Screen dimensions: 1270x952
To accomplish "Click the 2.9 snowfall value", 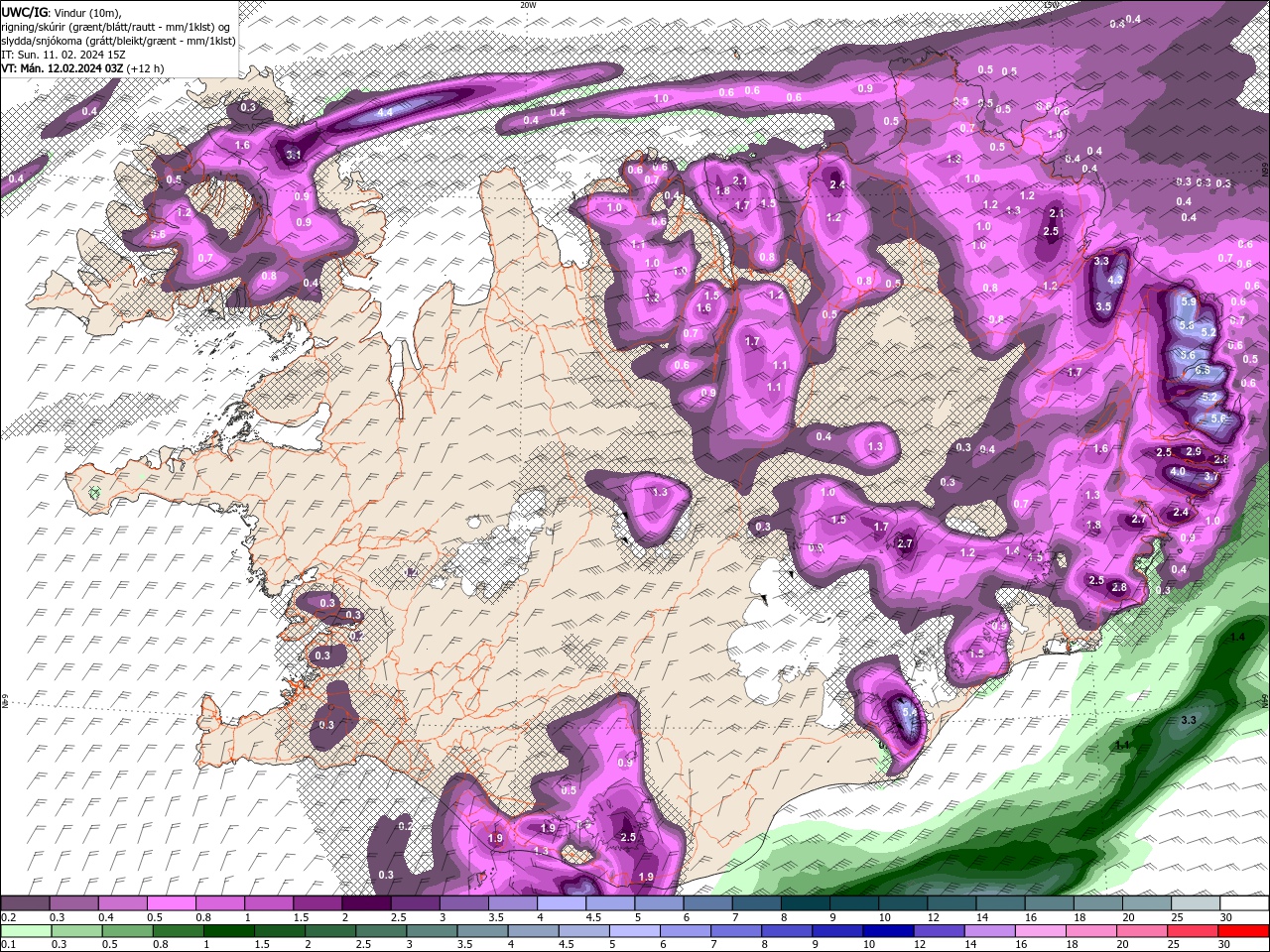I will pos(1194,451).
